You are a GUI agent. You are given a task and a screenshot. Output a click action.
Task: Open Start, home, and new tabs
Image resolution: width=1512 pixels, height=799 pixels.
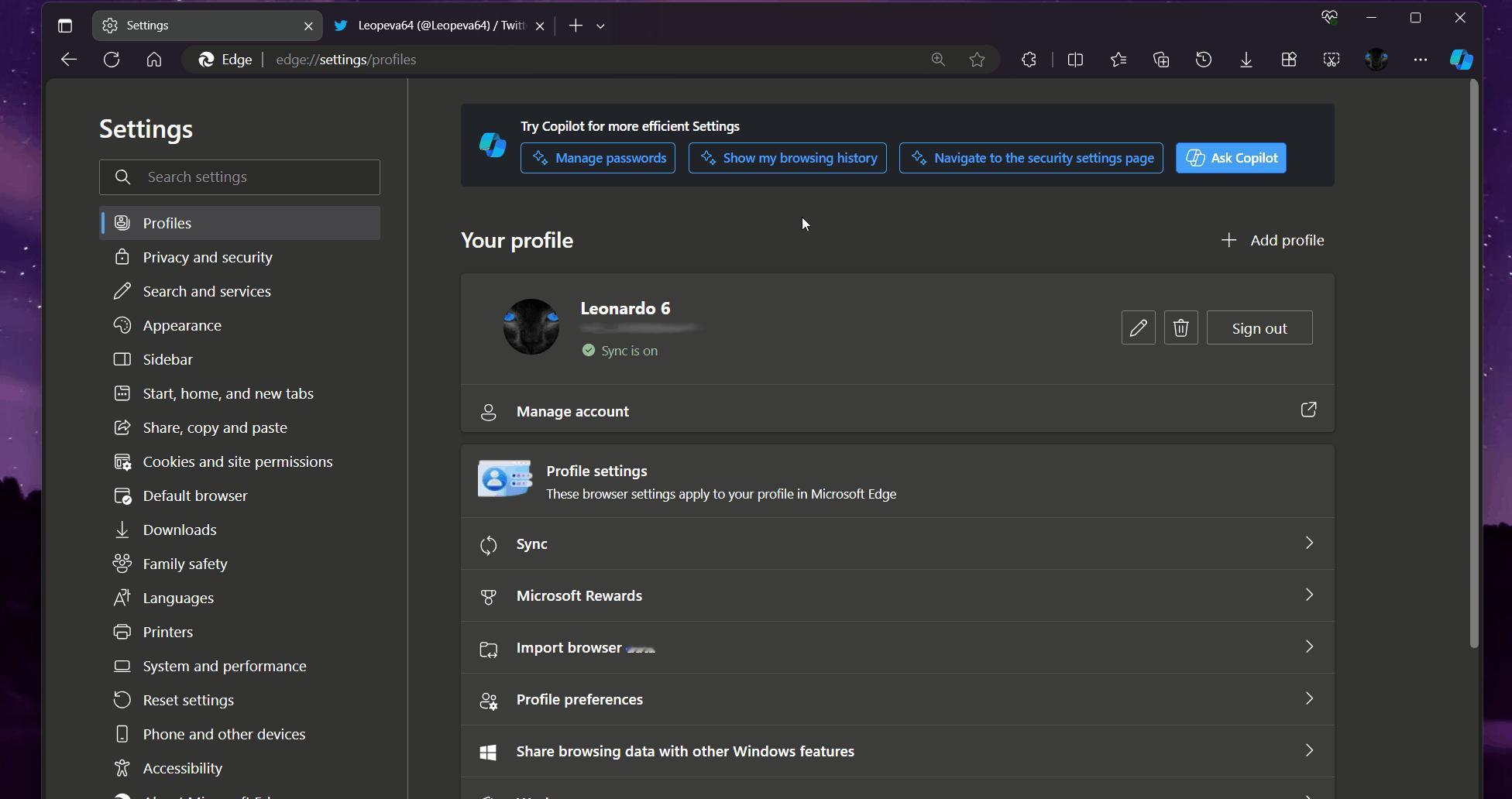239,393
